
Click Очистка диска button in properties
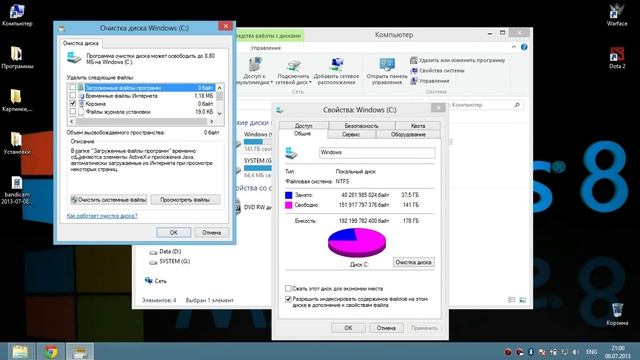pos(413,262)
